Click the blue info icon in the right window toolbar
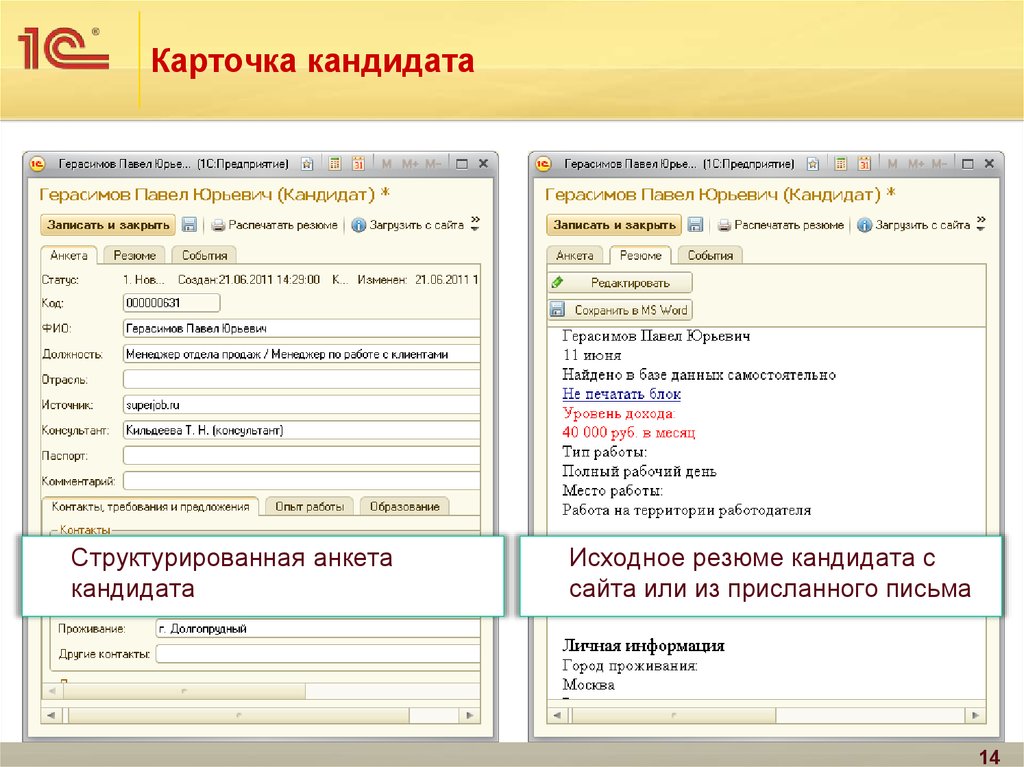The image size is (1024, 767). (x=865, y=226)
